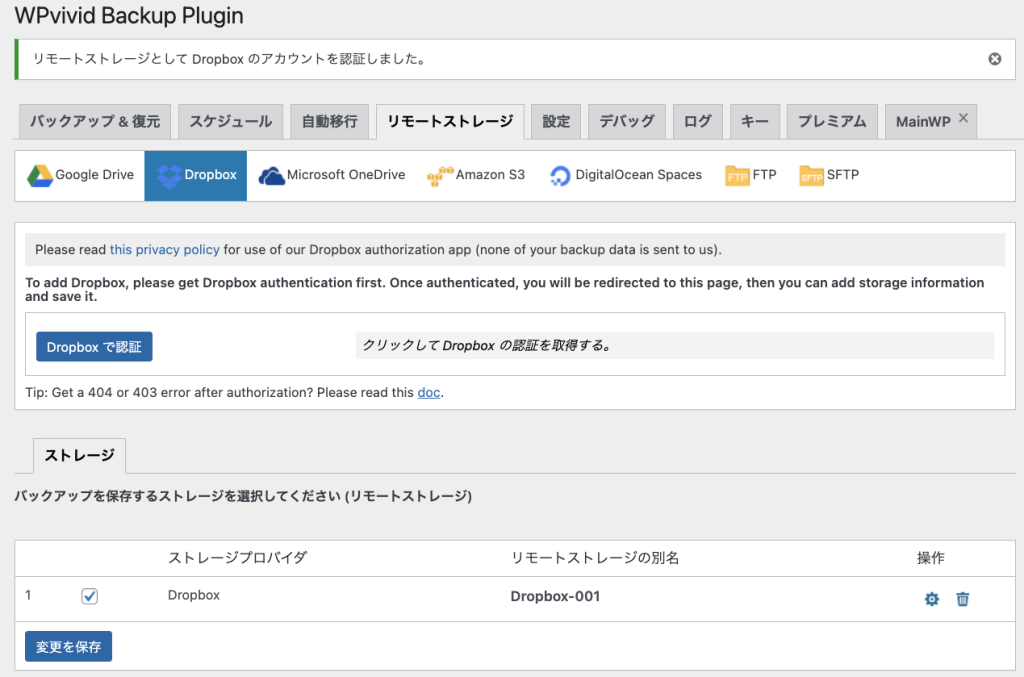
Task: Switch to the スケジュール tab
Action: (230, 120)
